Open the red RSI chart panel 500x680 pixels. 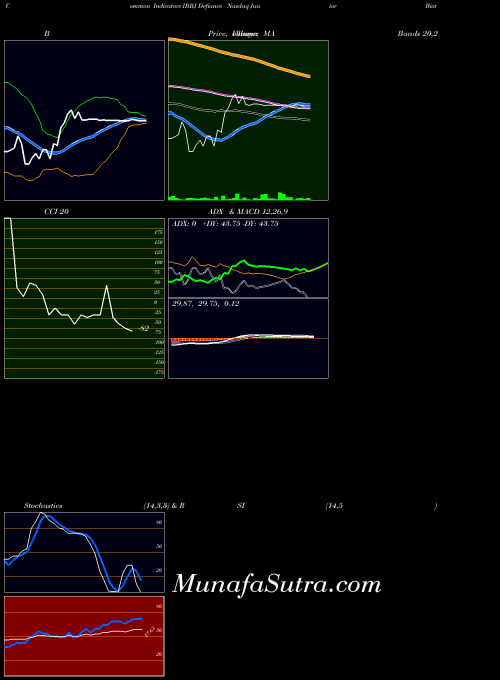[84, 636]
